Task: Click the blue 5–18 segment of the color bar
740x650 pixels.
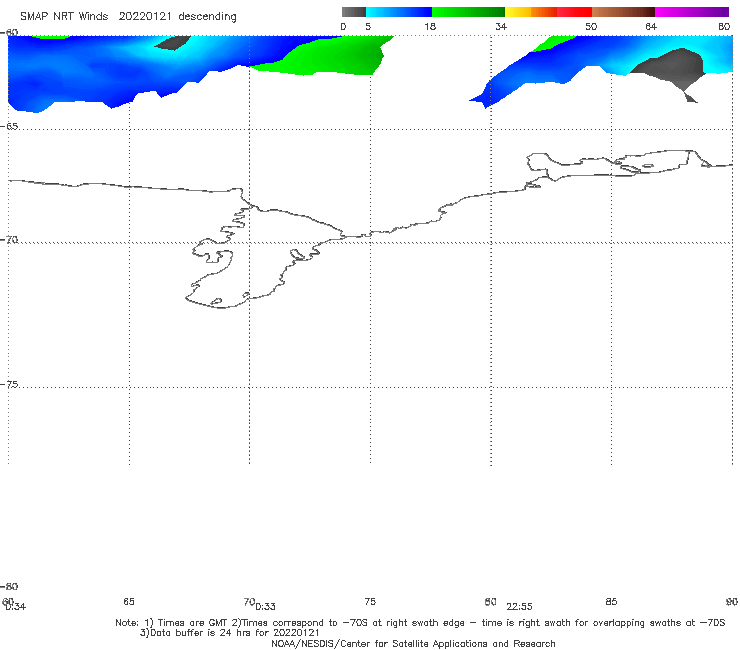Action: [399, 12]
